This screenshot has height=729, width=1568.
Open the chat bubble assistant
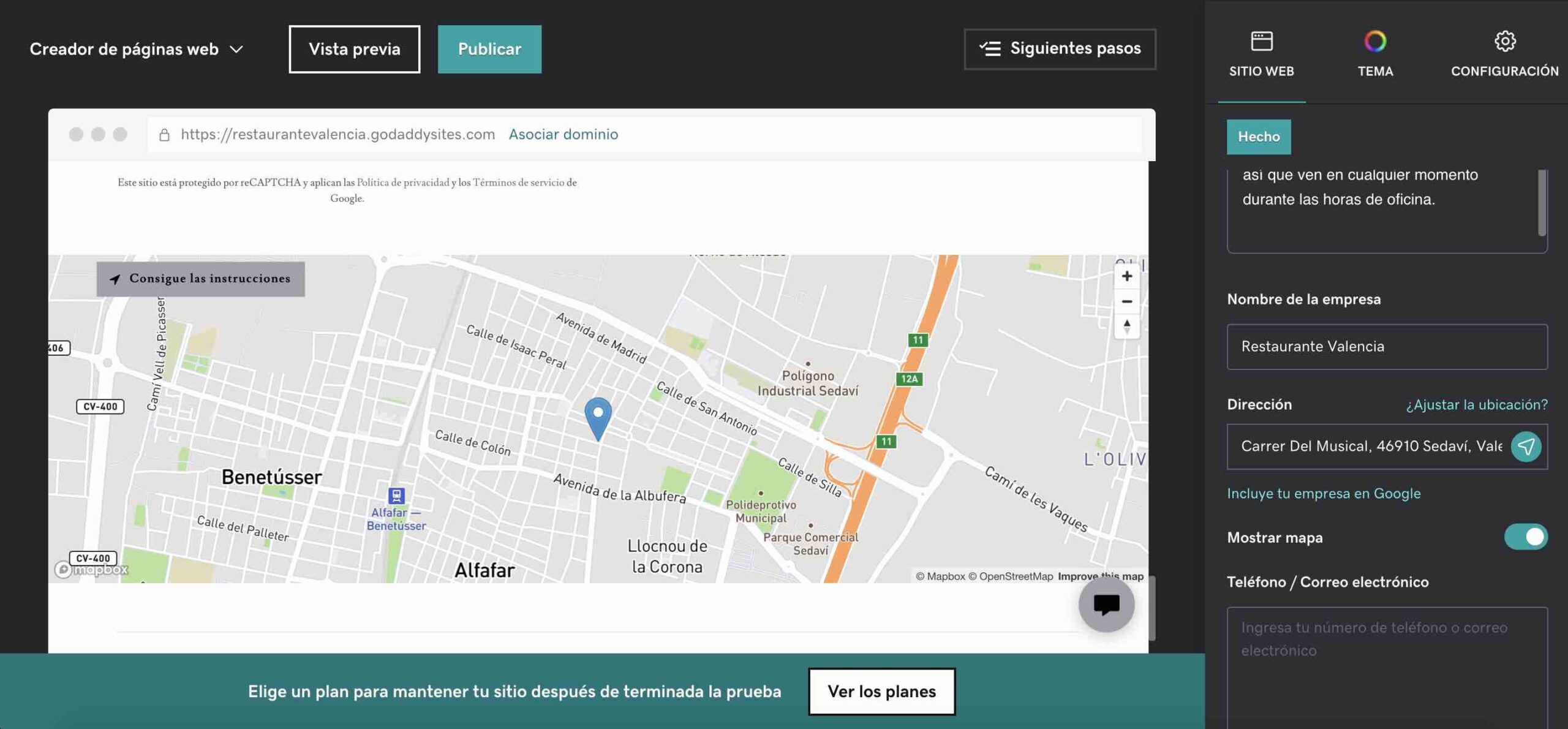(1106, 605)
